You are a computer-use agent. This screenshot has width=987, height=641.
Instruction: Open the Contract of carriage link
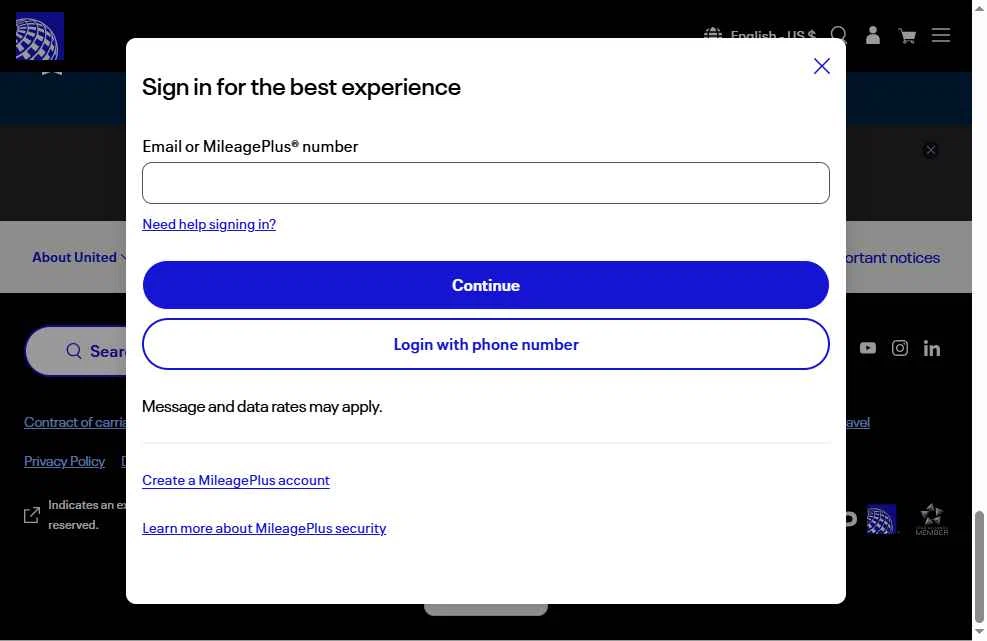pos(75,423)
